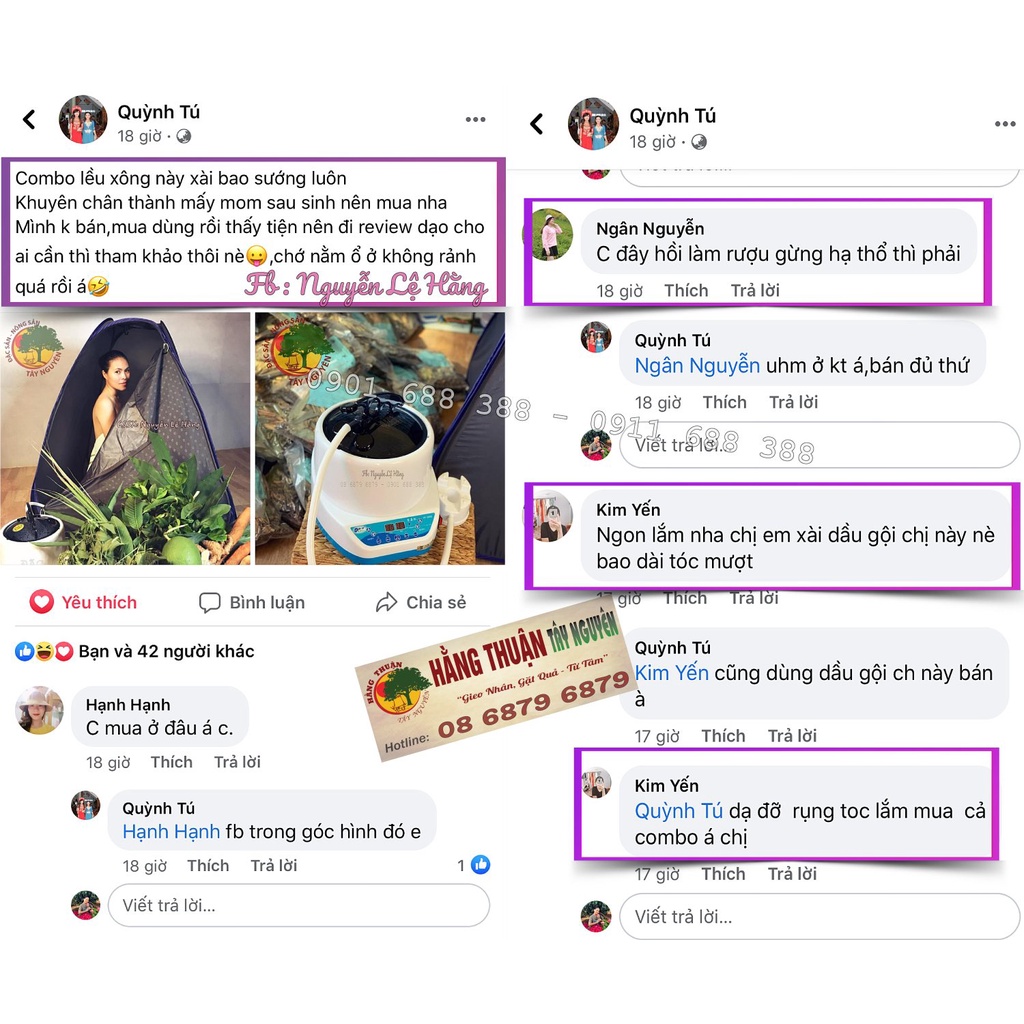This screenshot has width=1024, height=1024.
Task: Focus the left 'Viết trả lời...' input field
Action: (x=298, y=905)
